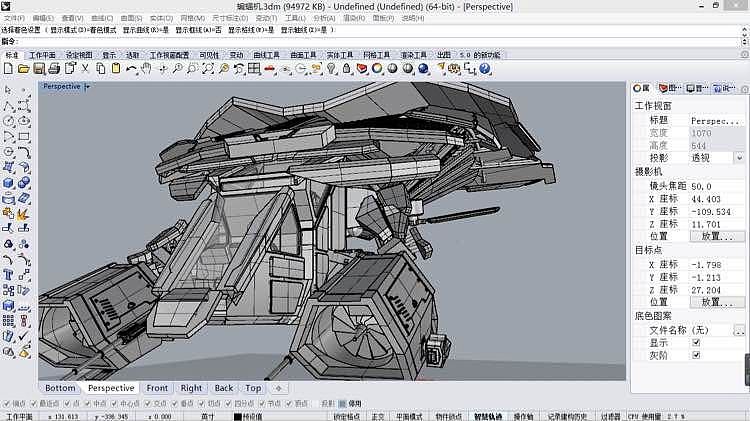
Task: Click the explode icon in left toolbar
Action: (x=23, y=213)
